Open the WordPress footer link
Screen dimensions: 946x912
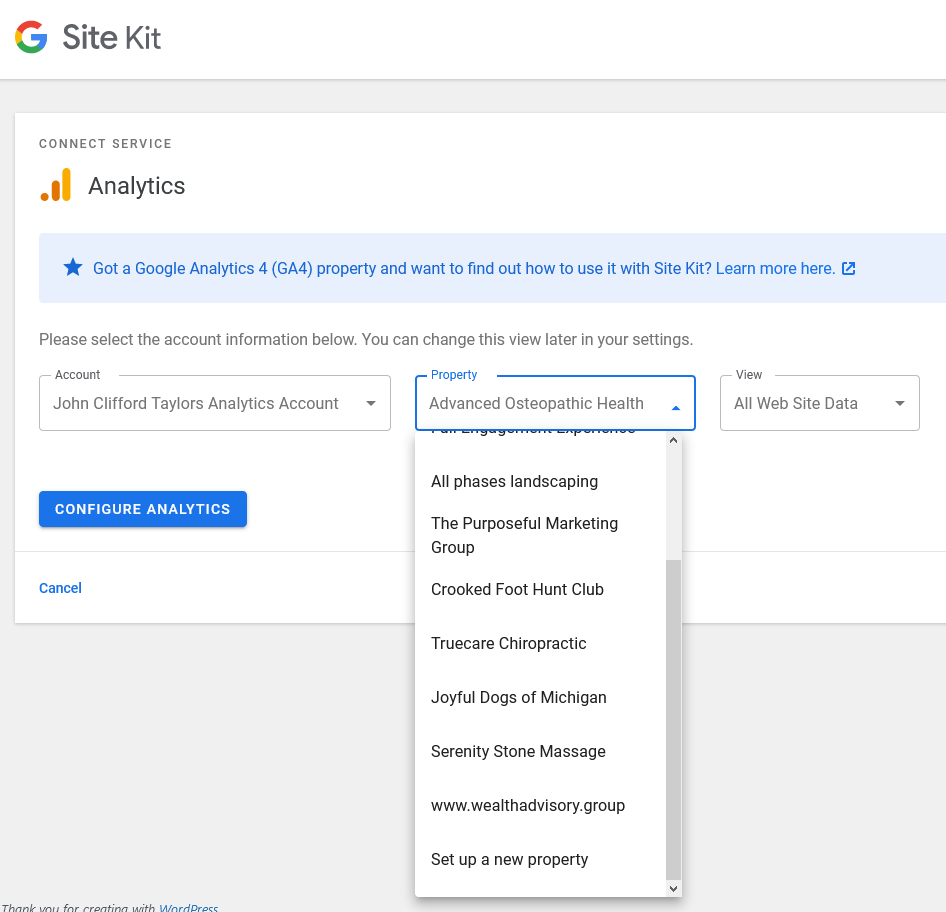(188, 907)
